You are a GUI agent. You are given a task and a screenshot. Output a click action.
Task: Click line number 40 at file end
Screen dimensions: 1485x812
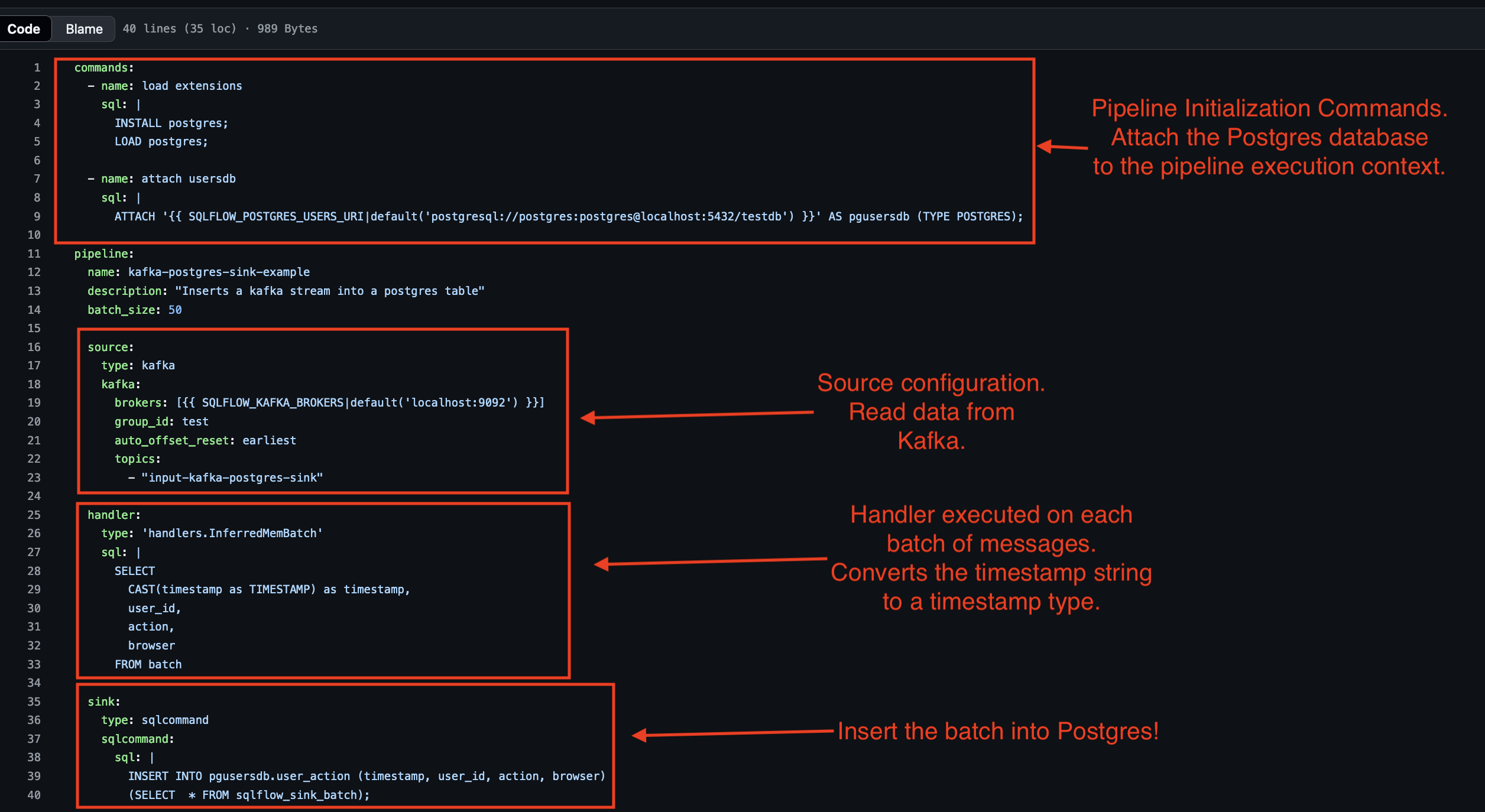click(x=34, y=795)
